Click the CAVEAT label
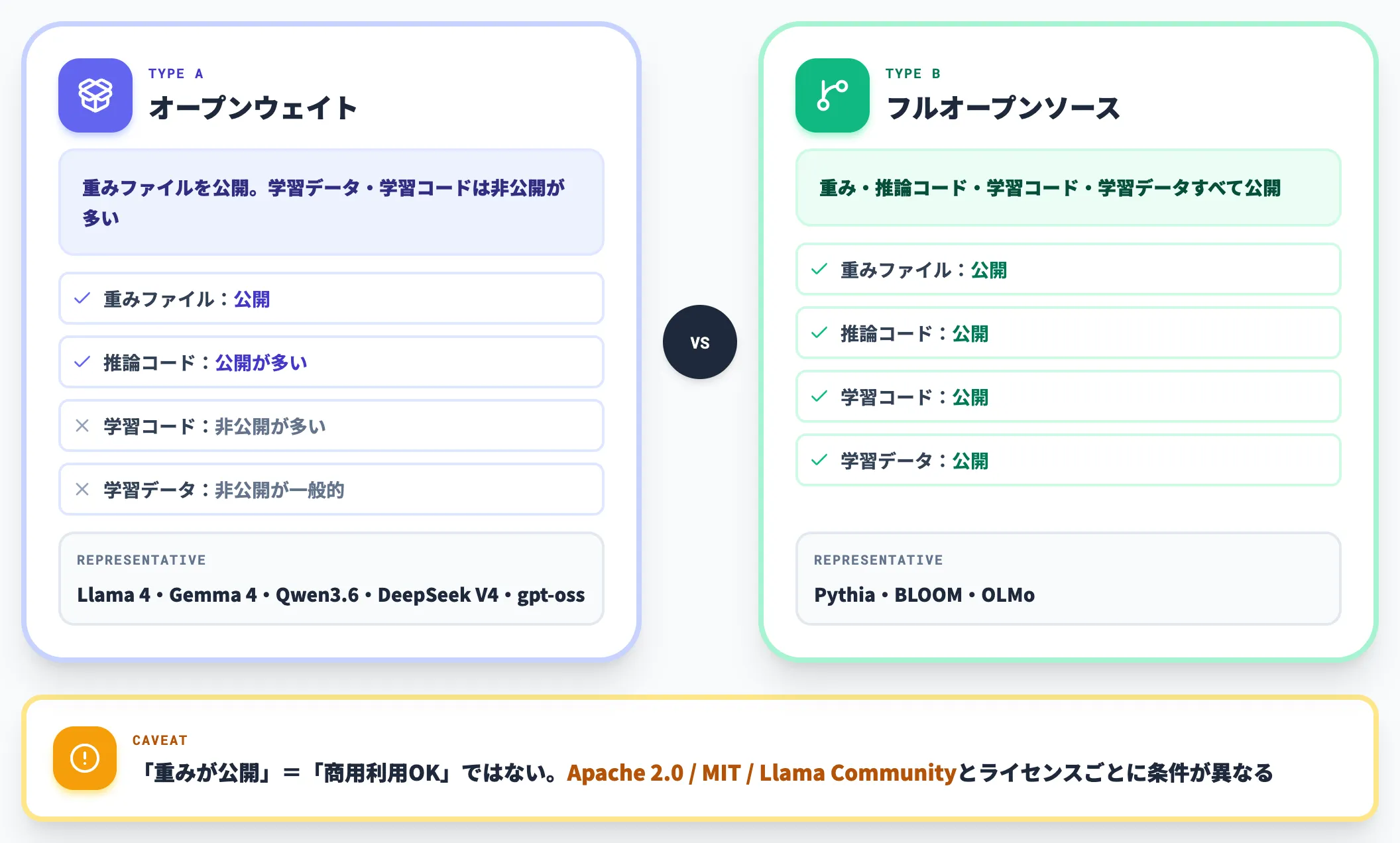 (160, 740)
